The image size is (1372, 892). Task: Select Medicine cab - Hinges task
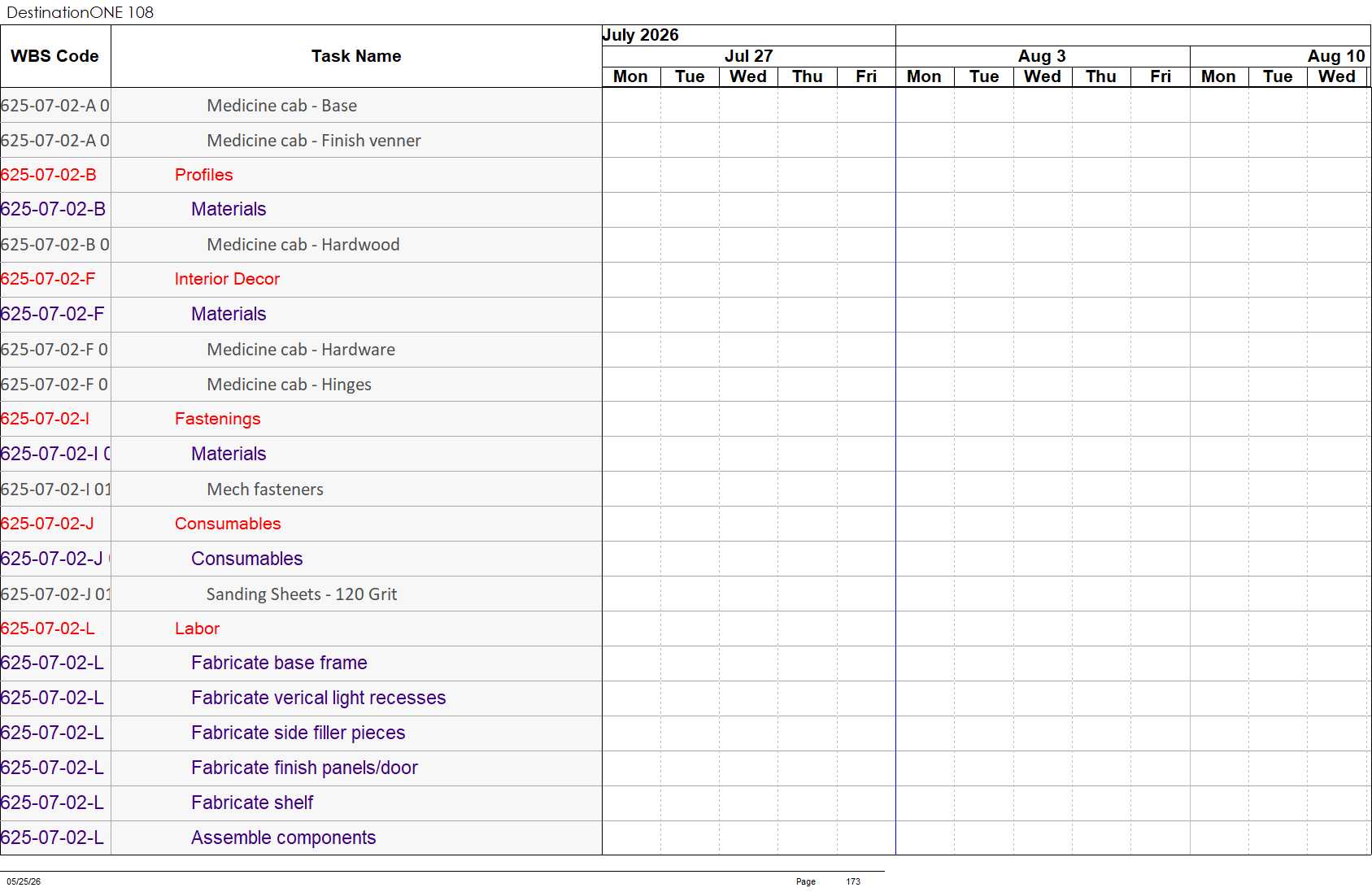(x=289, y=385)
